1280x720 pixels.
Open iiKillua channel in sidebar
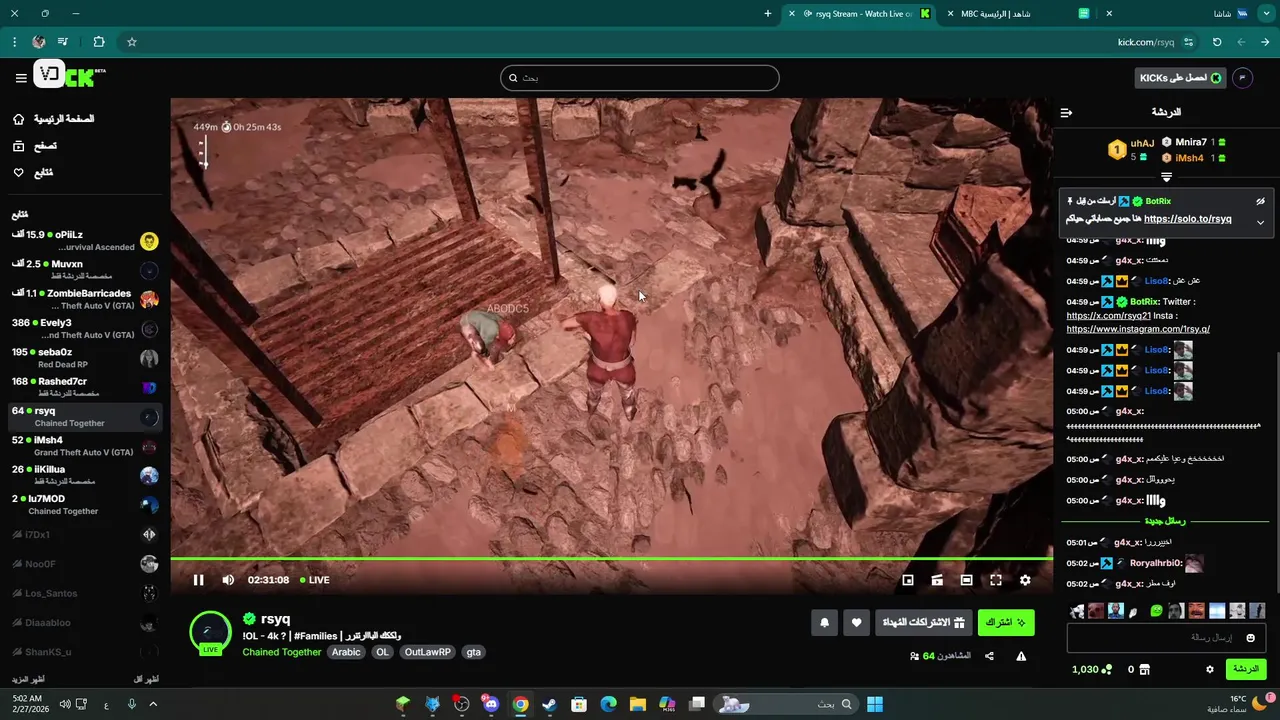click(85, 475)
